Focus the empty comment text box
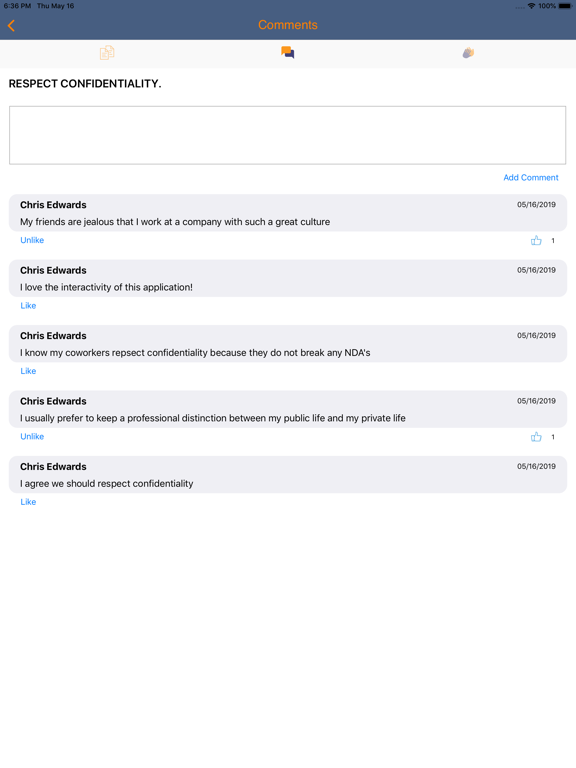This screenshot has width=576, height=768. tap(288, 135)
